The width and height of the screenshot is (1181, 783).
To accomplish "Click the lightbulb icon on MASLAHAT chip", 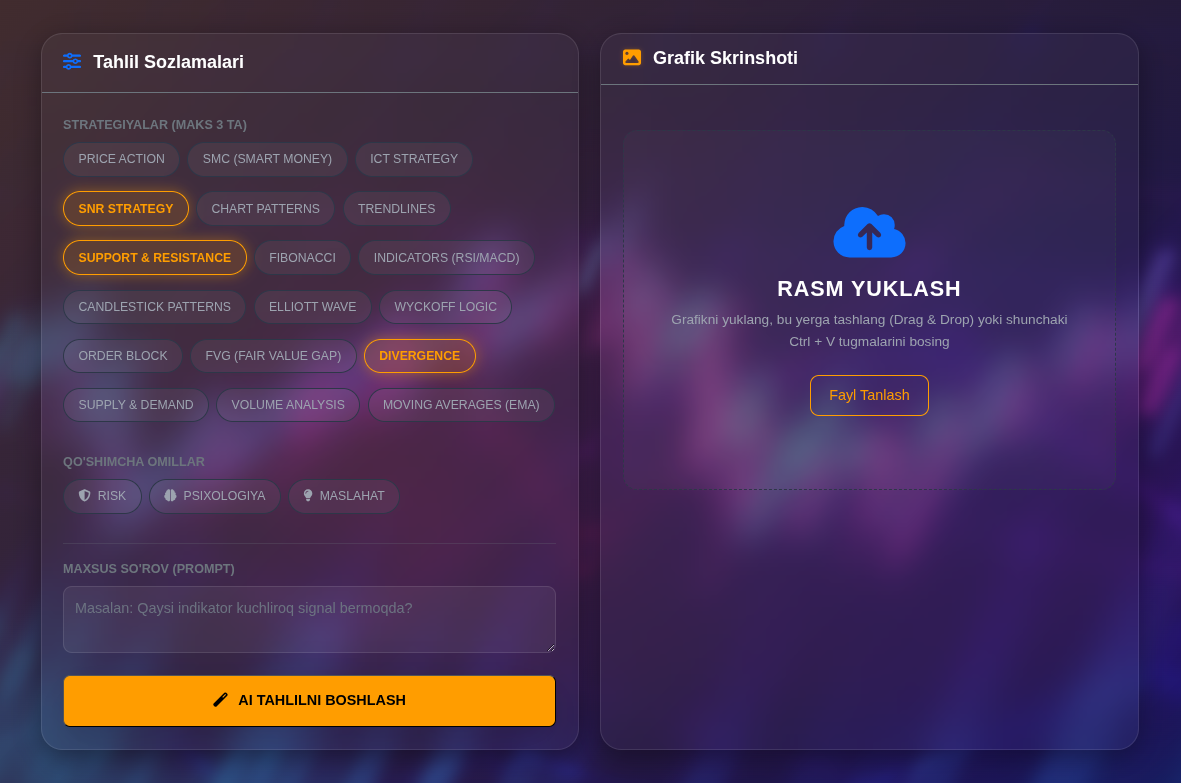I will [x=307, y=495].
